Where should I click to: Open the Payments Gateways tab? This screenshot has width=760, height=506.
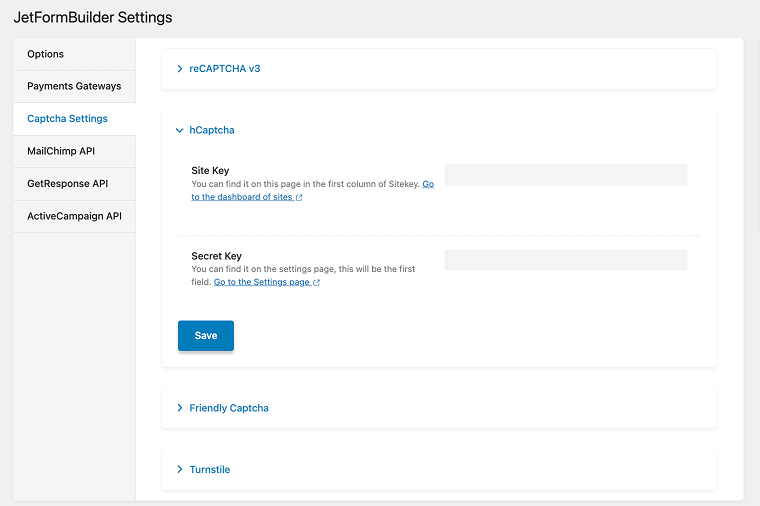click(x=74, y=86)
